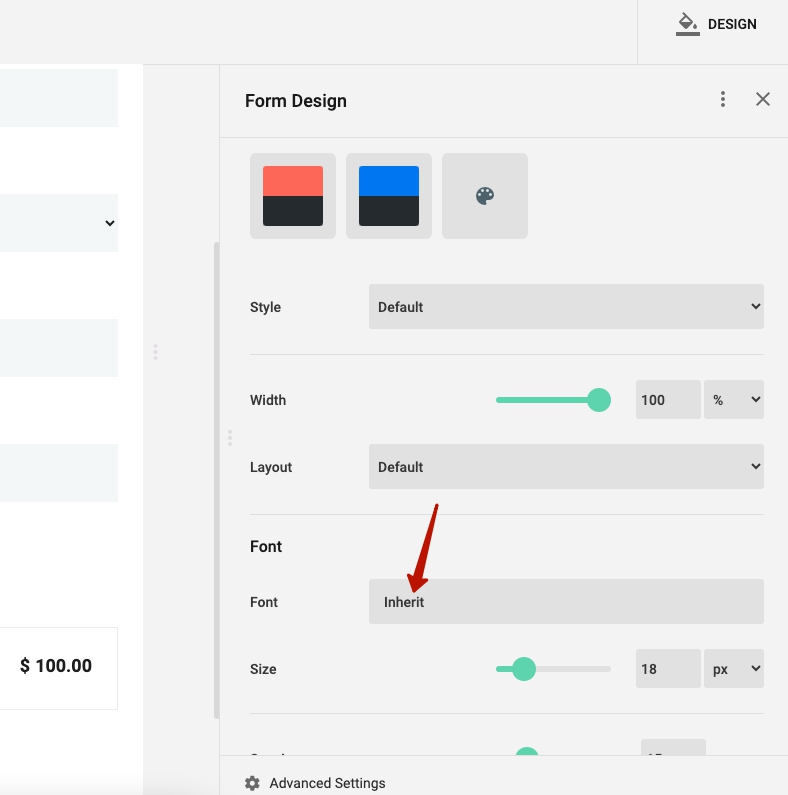Click the Width value field showing 100
The image size is (788, 795).
coord(668,400)
